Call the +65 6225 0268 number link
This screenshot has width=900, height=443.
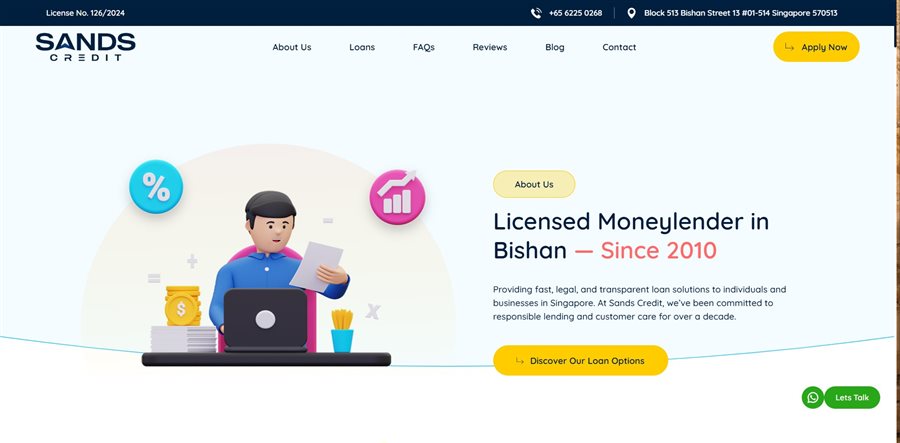(575, 13)
